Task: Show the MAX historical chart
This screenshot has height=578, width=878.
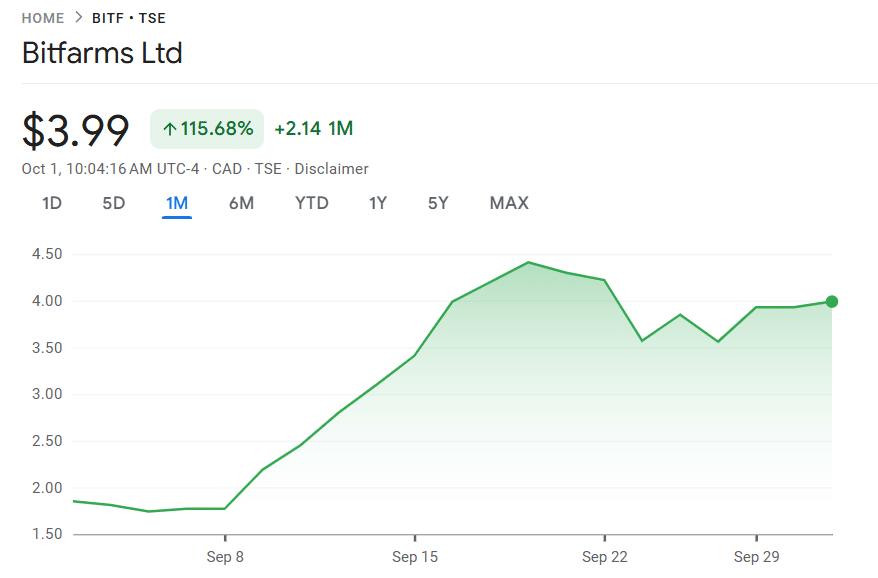Action: pos(509,203)
